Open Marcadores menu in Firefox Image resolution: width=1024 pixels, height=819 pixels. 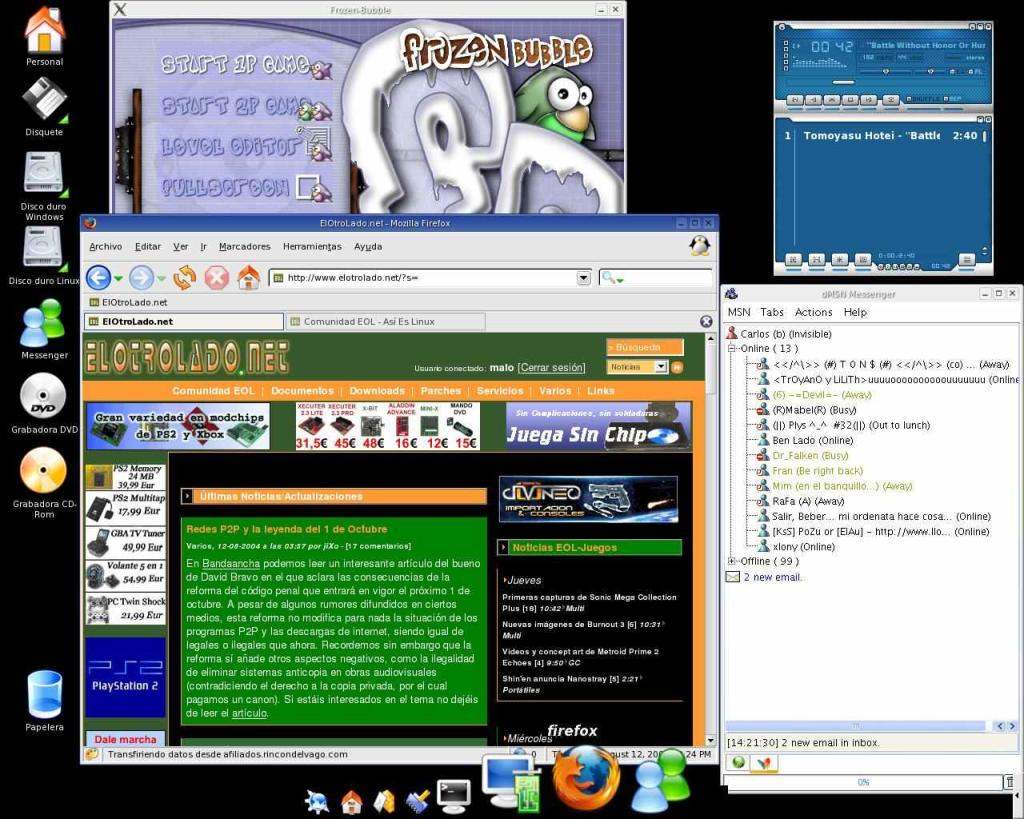[x=245, y=246]
